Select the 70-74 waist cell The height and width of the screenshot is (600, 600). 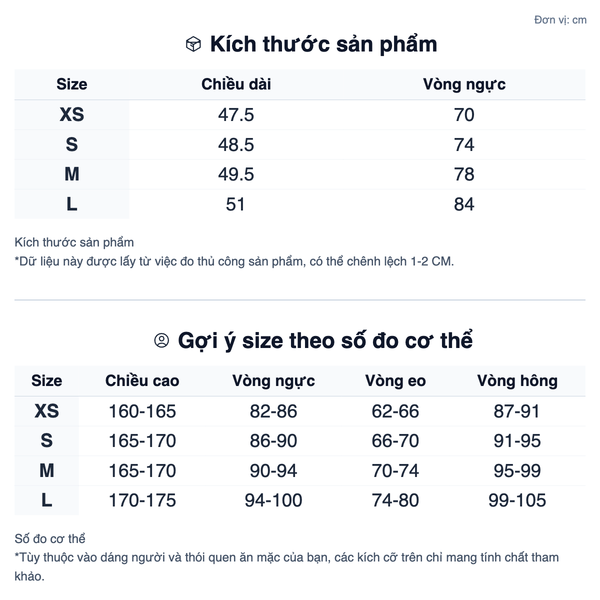point(395,470)
